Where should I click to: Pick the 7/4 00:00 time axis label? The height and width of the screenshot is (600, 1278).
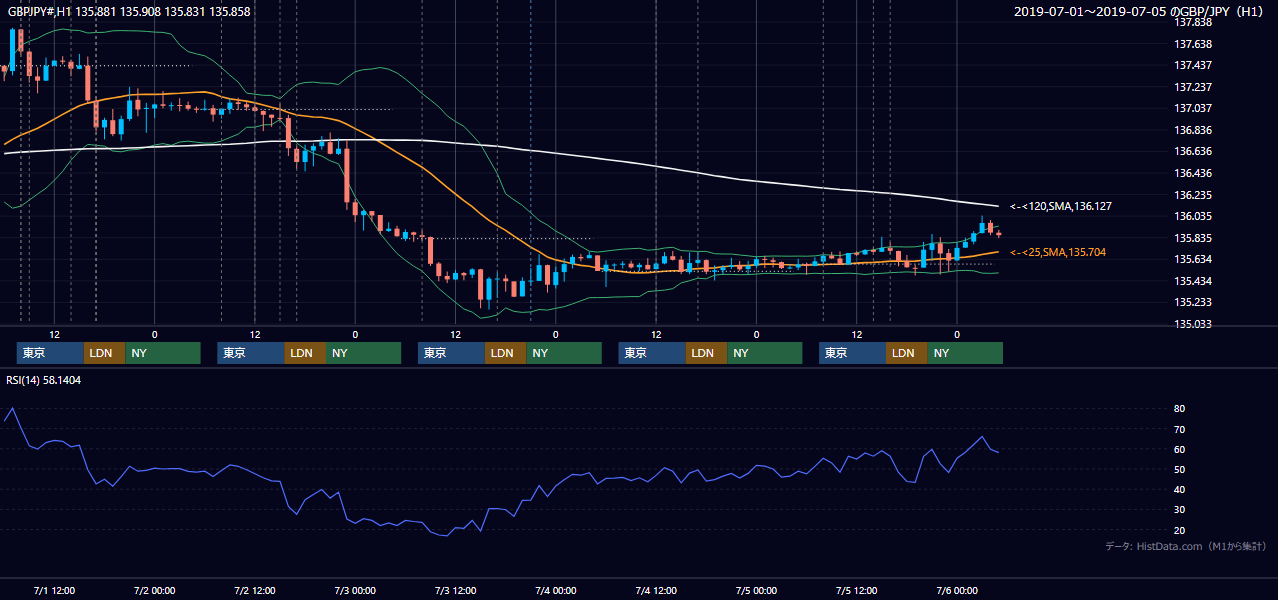(x=555, y=590)
